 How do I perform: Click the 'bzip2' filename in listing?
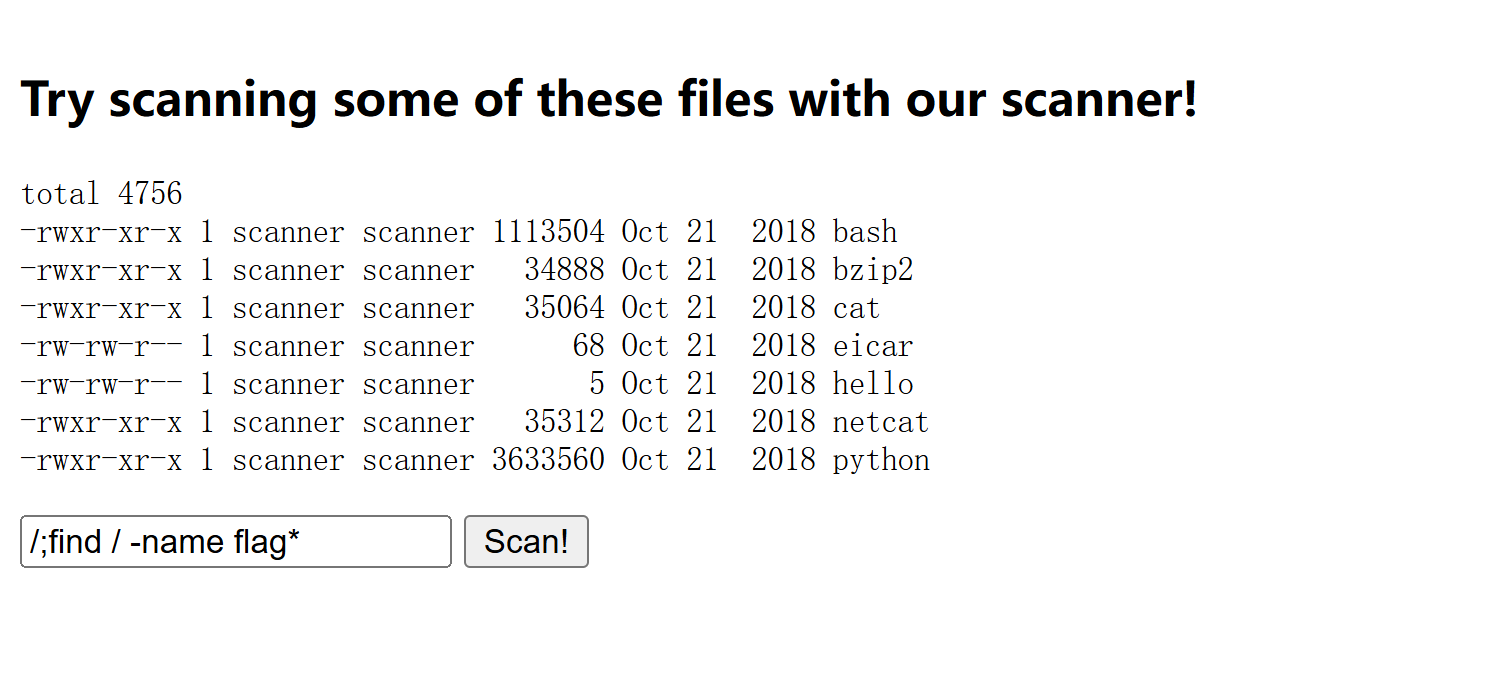[873, 270]
